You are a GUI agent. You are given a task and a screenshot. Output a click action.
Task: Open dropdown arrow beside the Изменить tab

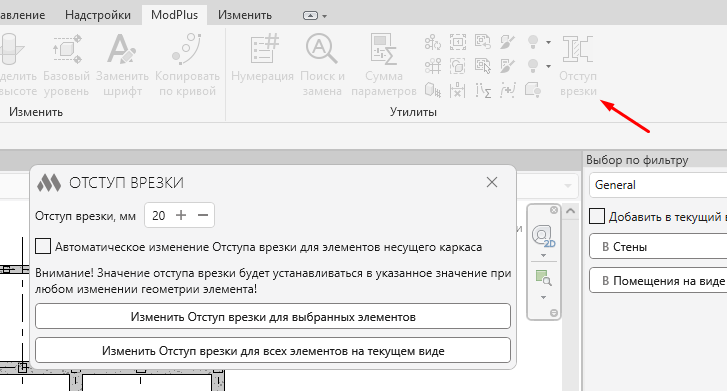pos(325,16)
